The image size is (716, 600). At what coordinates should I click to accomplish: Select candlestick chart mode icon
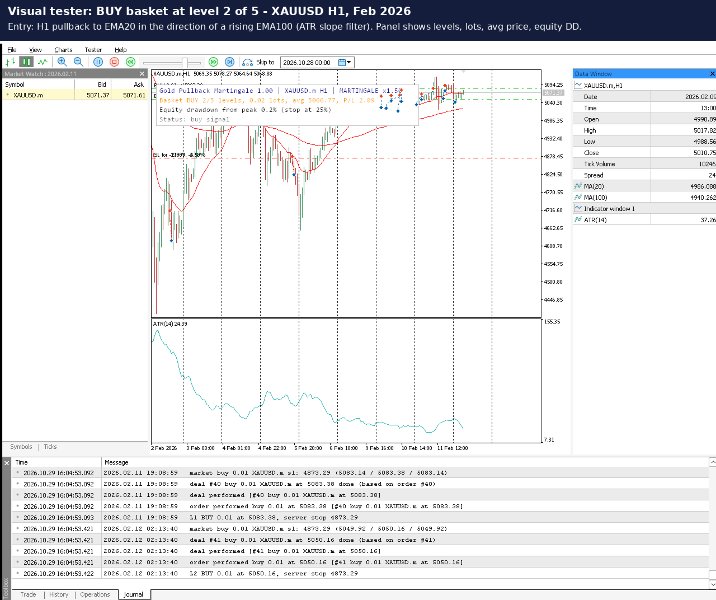tap(26, 62)
